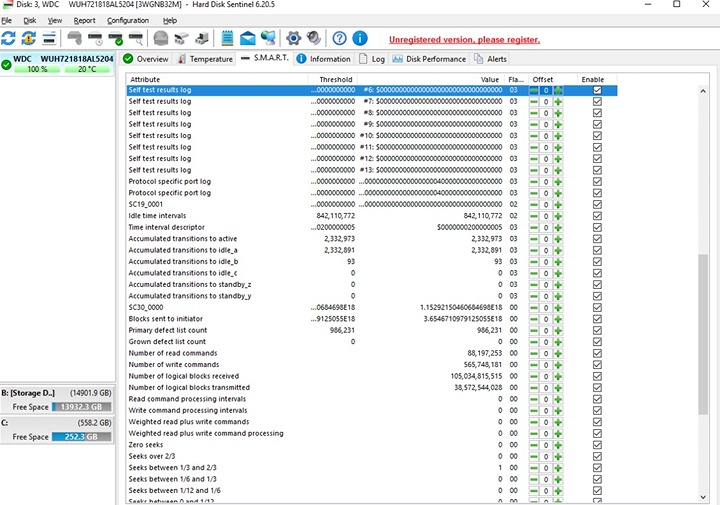720x505 pixels.
Task: Click the blue info about icon
Action: [360, 38]
